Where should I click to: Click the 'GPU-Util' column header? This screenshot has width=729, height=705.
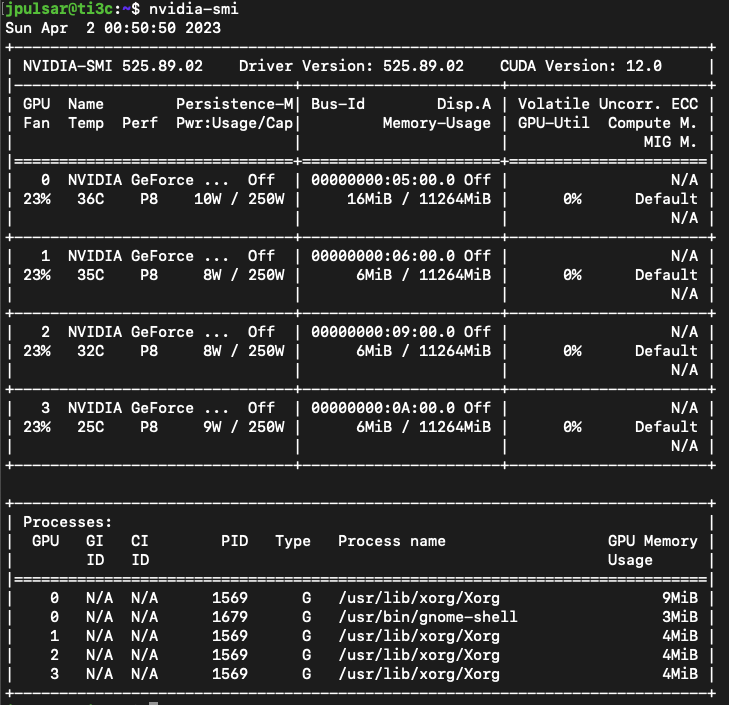click(554, 123)
